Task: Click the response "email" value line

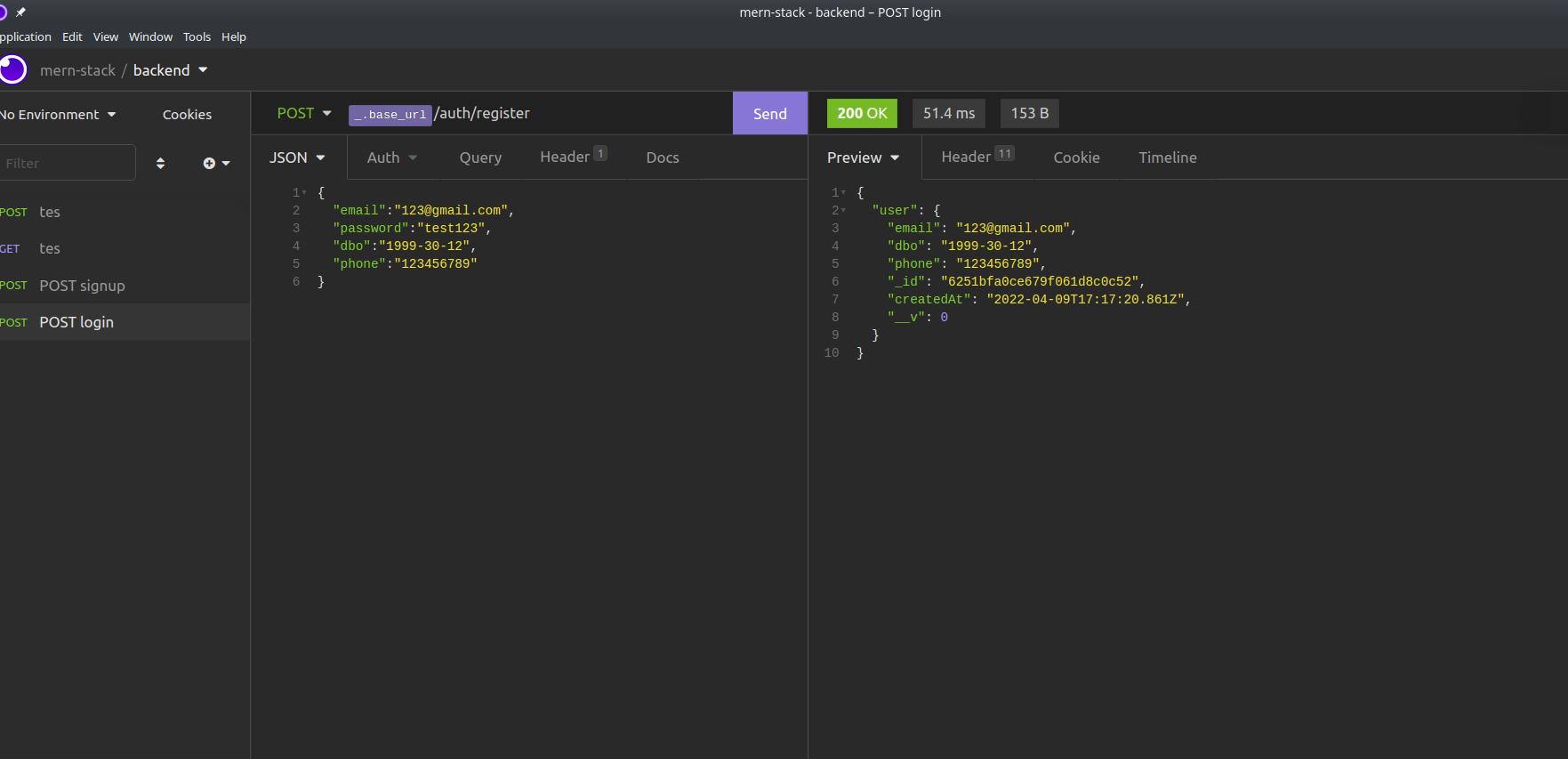Action: click(x=982, y=228)
